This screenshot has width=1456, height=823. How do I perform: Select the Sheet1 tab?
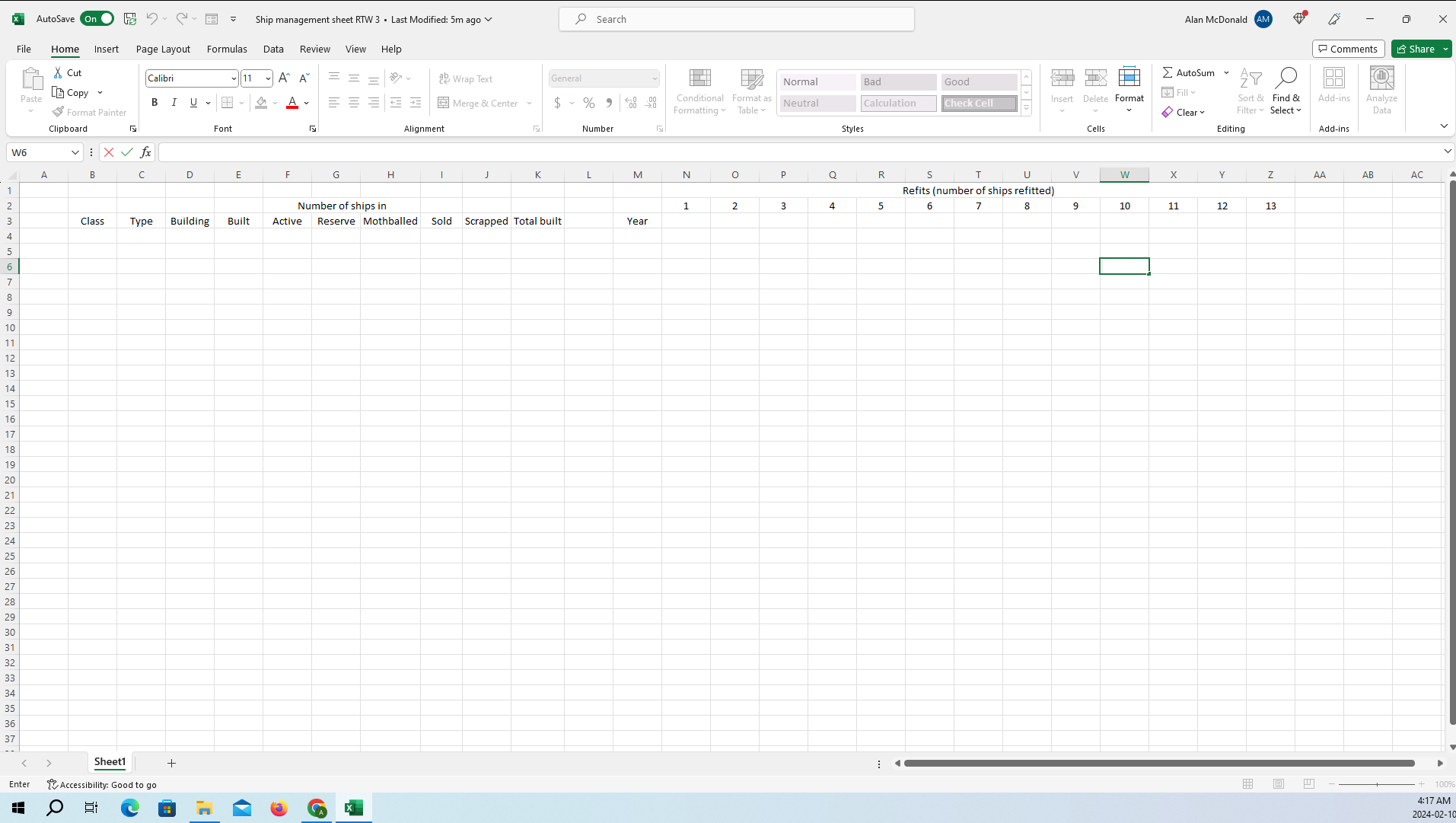[x=110, y=761]
